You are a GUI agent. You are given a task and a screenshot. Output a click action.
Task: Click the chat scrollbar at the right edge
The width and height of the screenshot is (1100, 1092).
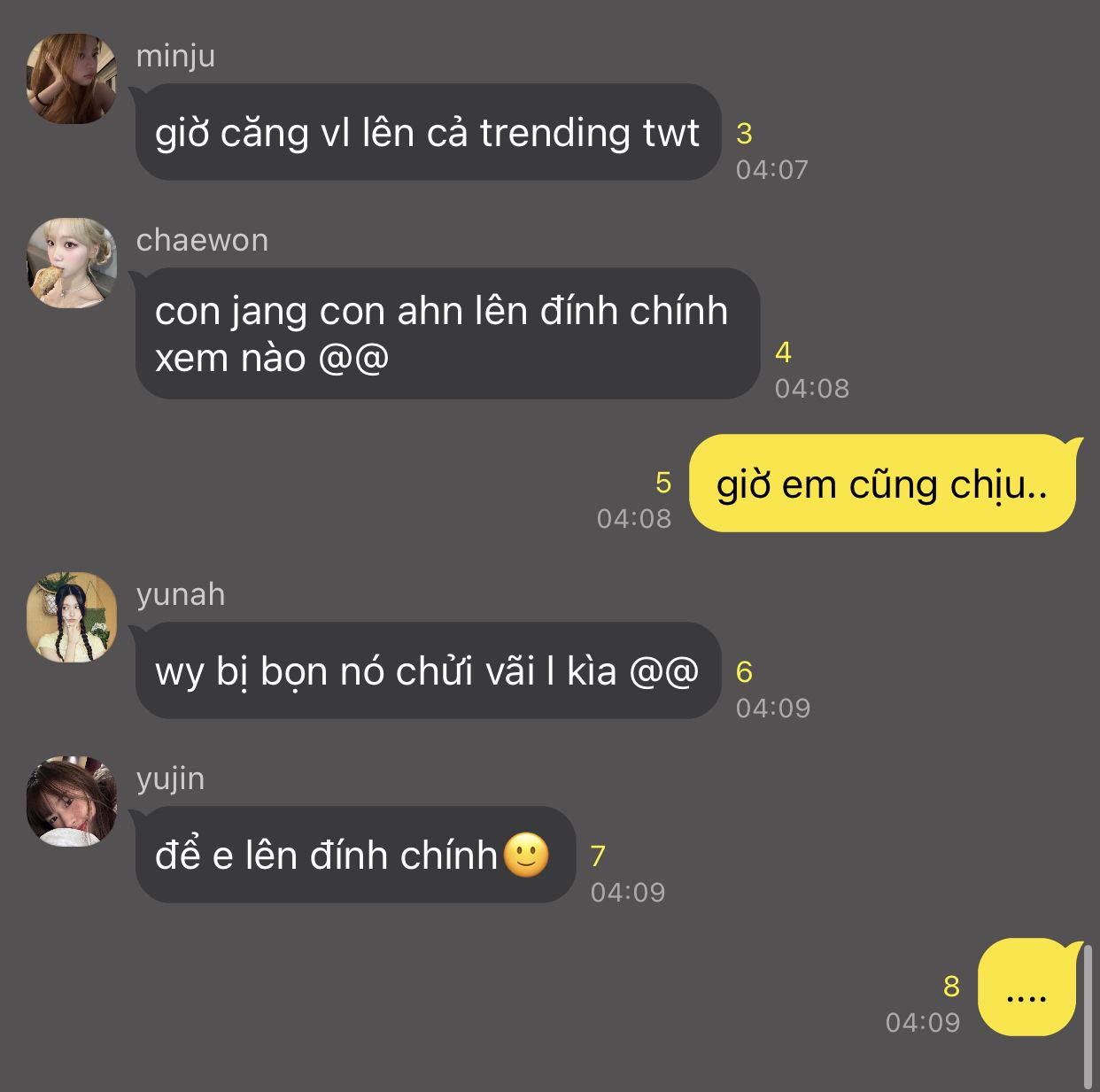pyautogui.click(x=1088, y=1016)
